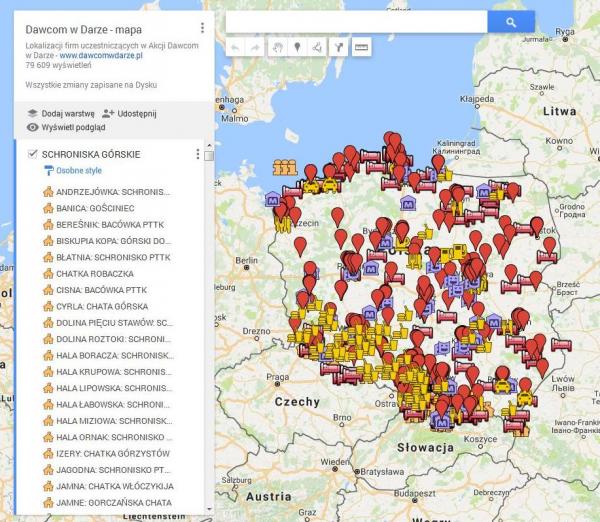Select IZERY: CHATKA GÓRZYSTÓW entry
This screenshot has height=522, width=600.
coord(113,454)
